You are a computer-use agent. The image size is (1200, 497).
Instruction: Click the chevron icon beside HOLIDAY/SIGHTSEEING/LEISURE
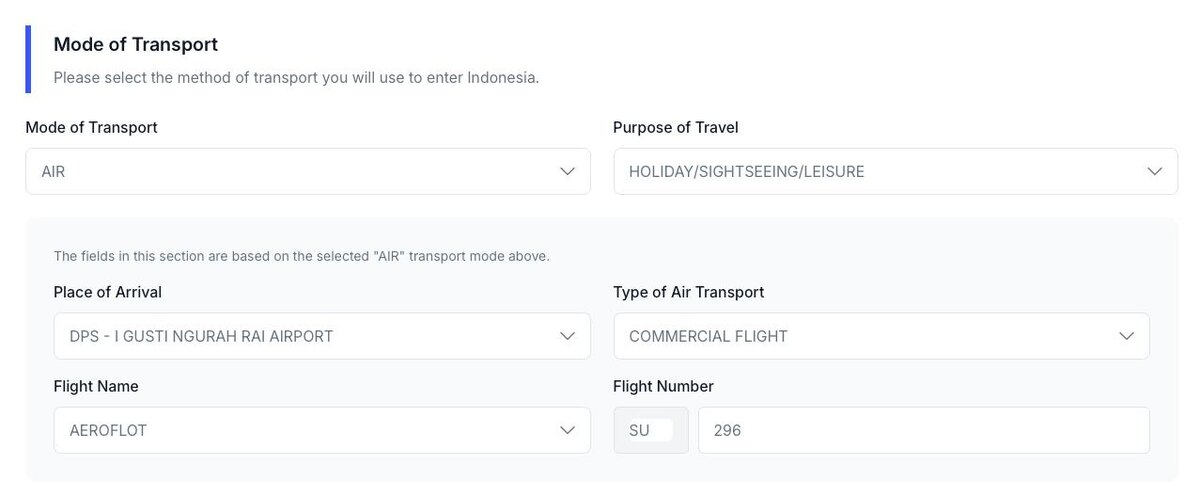[x=1155, y=172]
